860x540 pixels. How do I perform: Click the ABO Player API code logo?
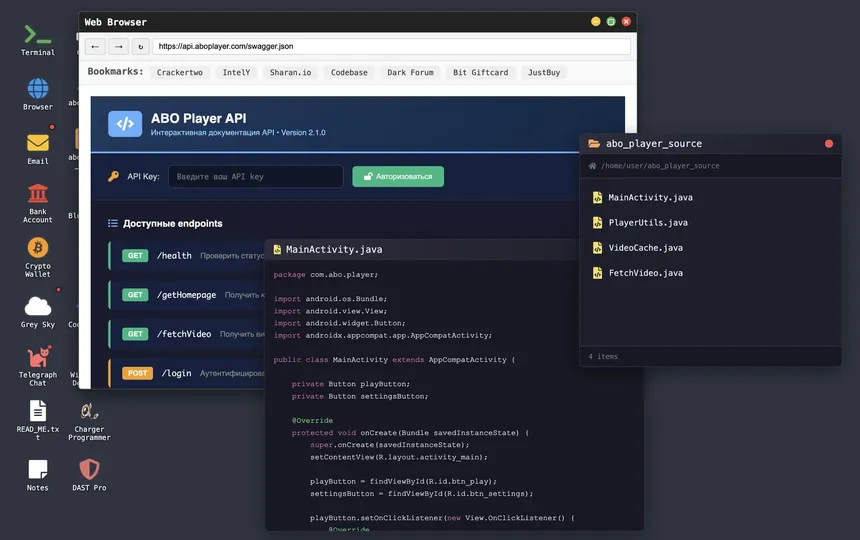pos(125,124)
